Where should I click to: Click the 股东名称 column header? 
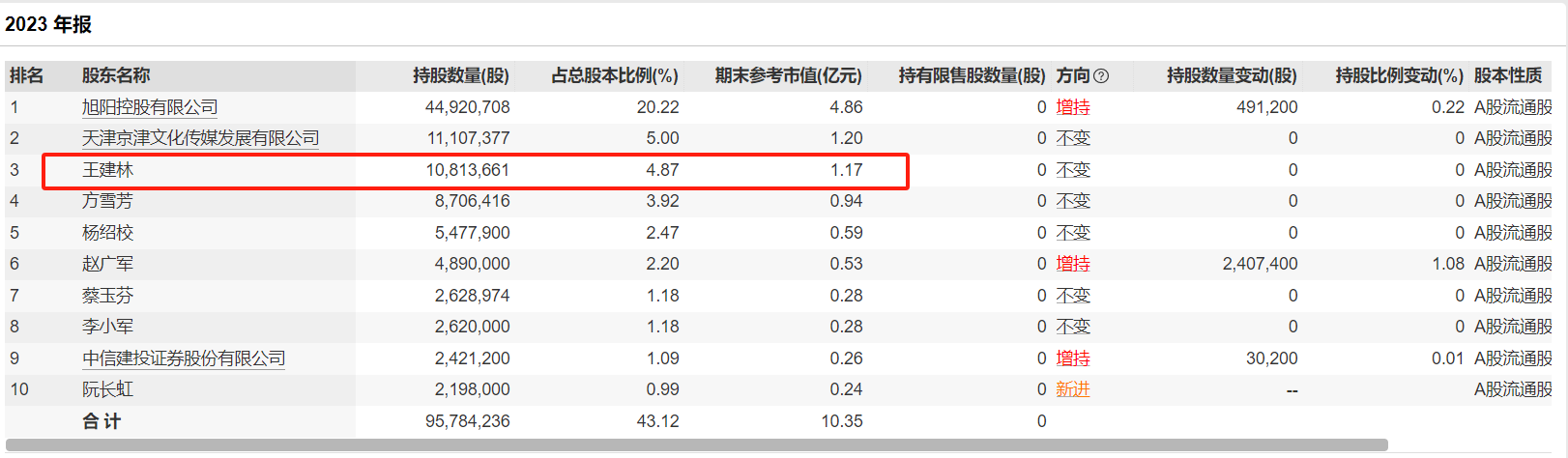pyautogui.click(x=116, y=75)
